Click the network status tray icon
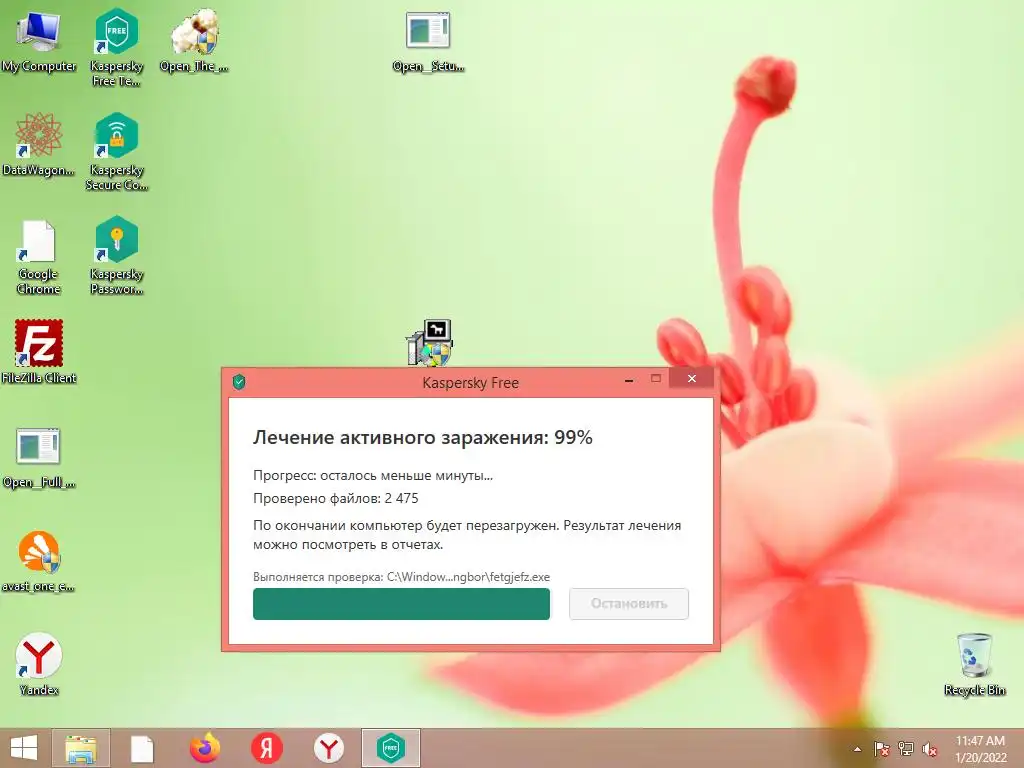This screenshot has height=768, width=1024. coord(906,749)
